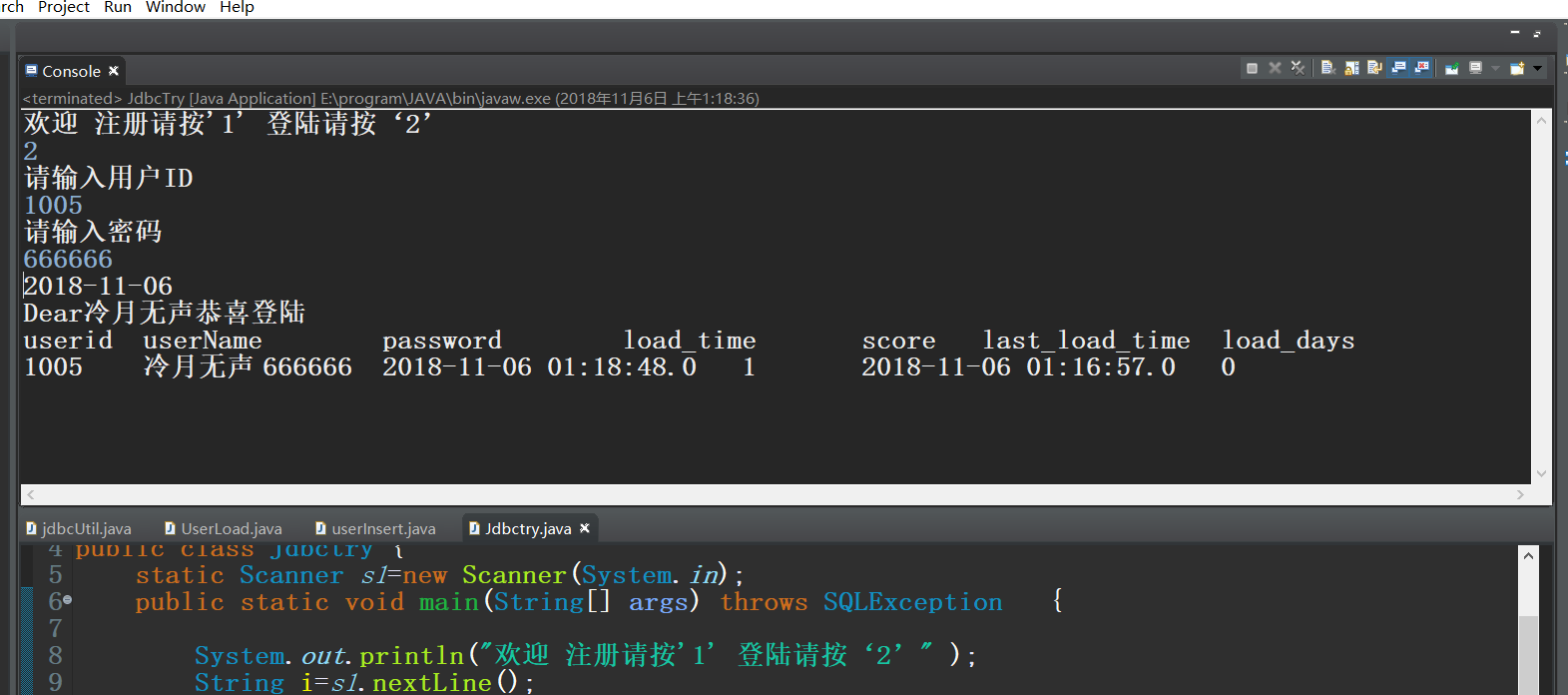The width and height of the screenshot is (1568, 695).
Task: Click the 'score' column header in console output
Action: coord(899,341)
